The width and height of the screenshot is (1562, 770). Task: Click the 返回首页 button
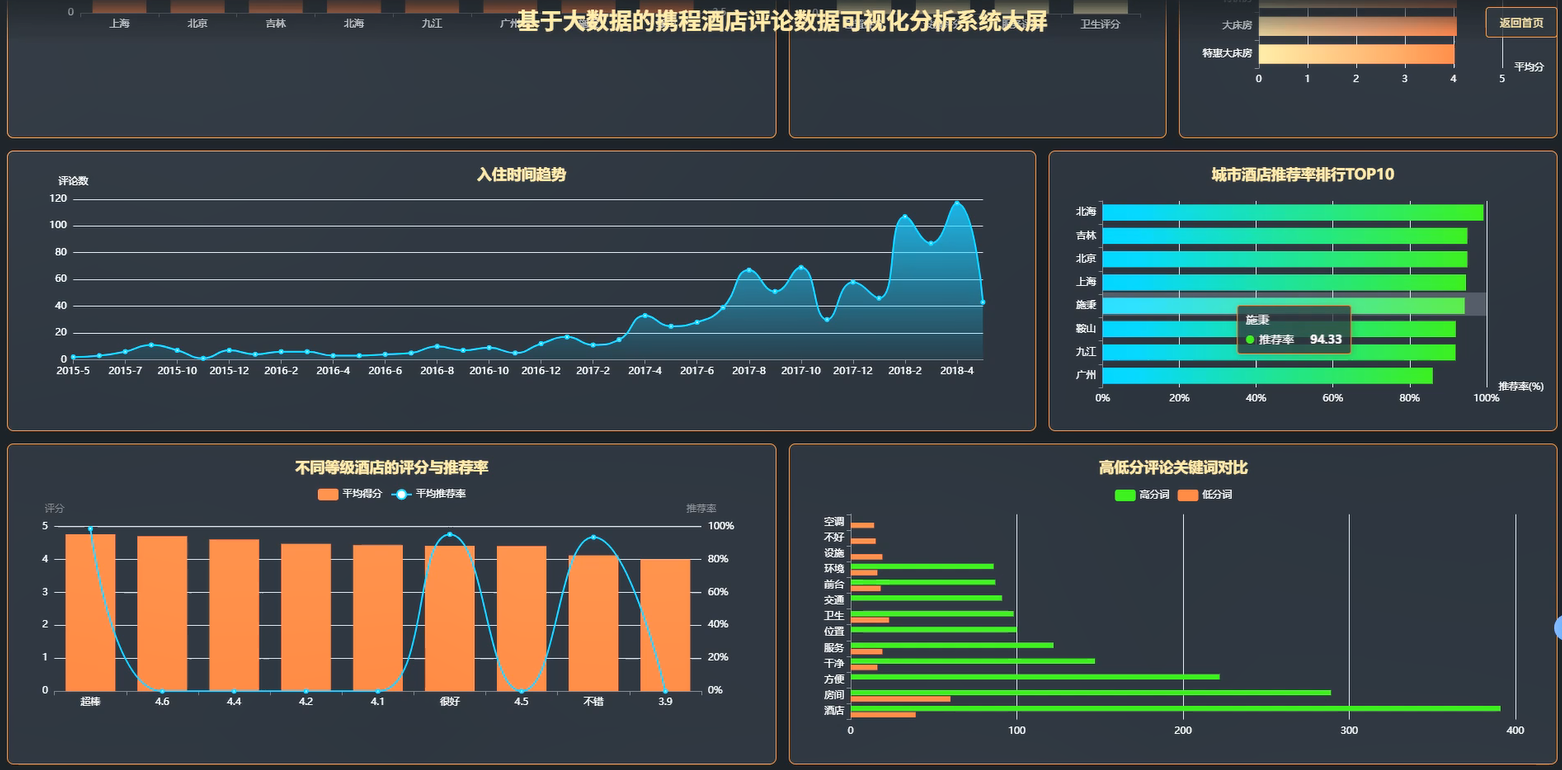1520,22
